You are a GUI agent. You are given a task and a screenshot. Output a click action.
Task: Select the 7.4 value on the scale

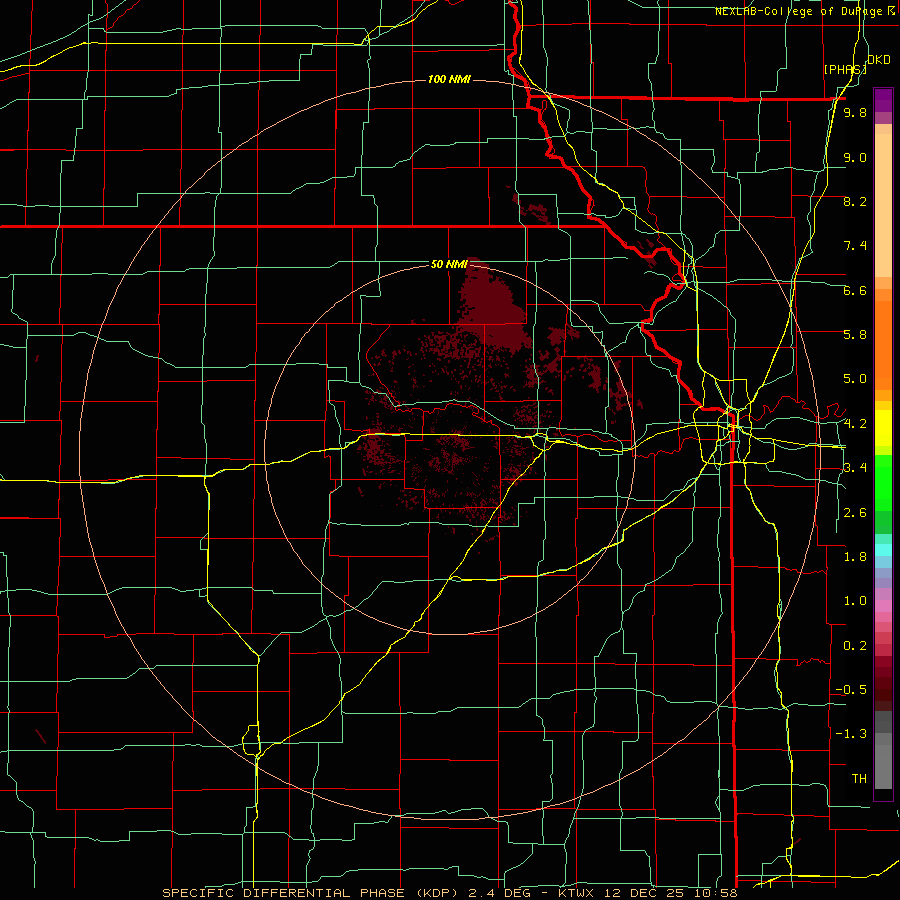pos(855,246)
